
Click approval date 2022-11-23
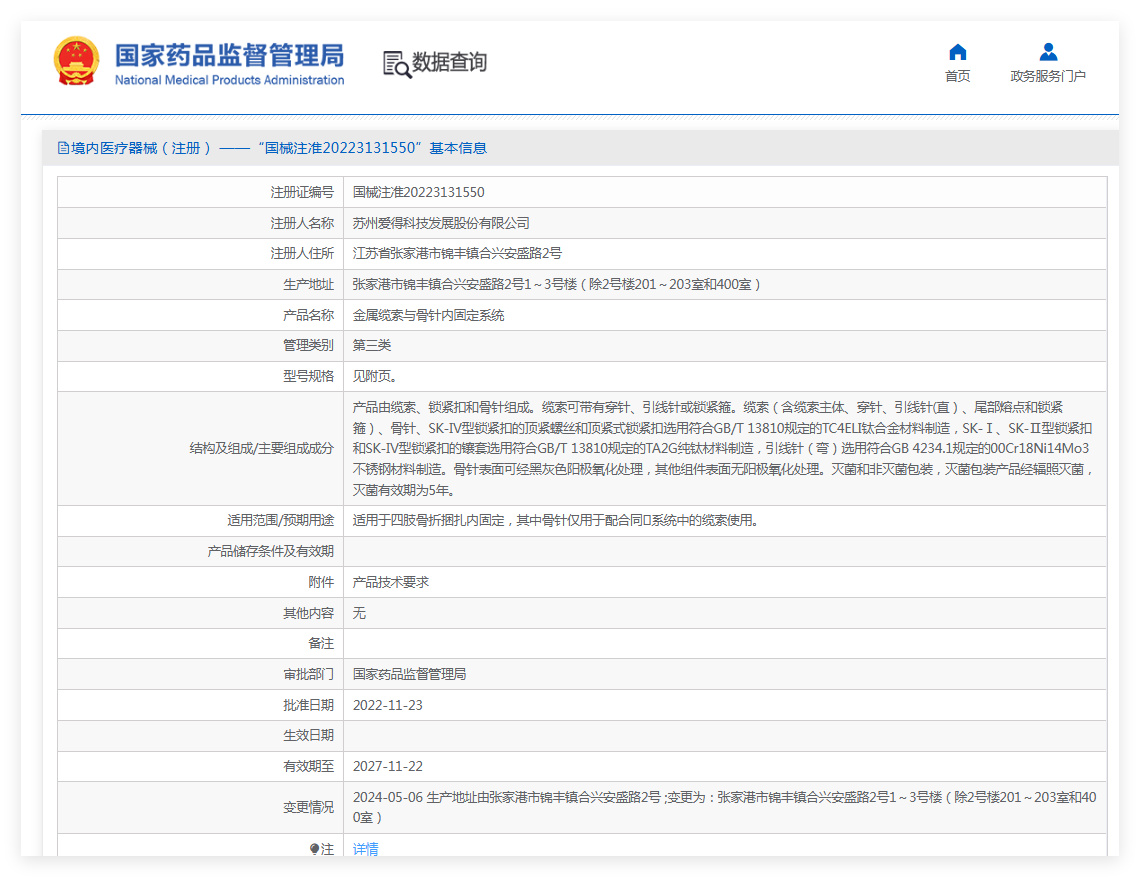(388, 705)
